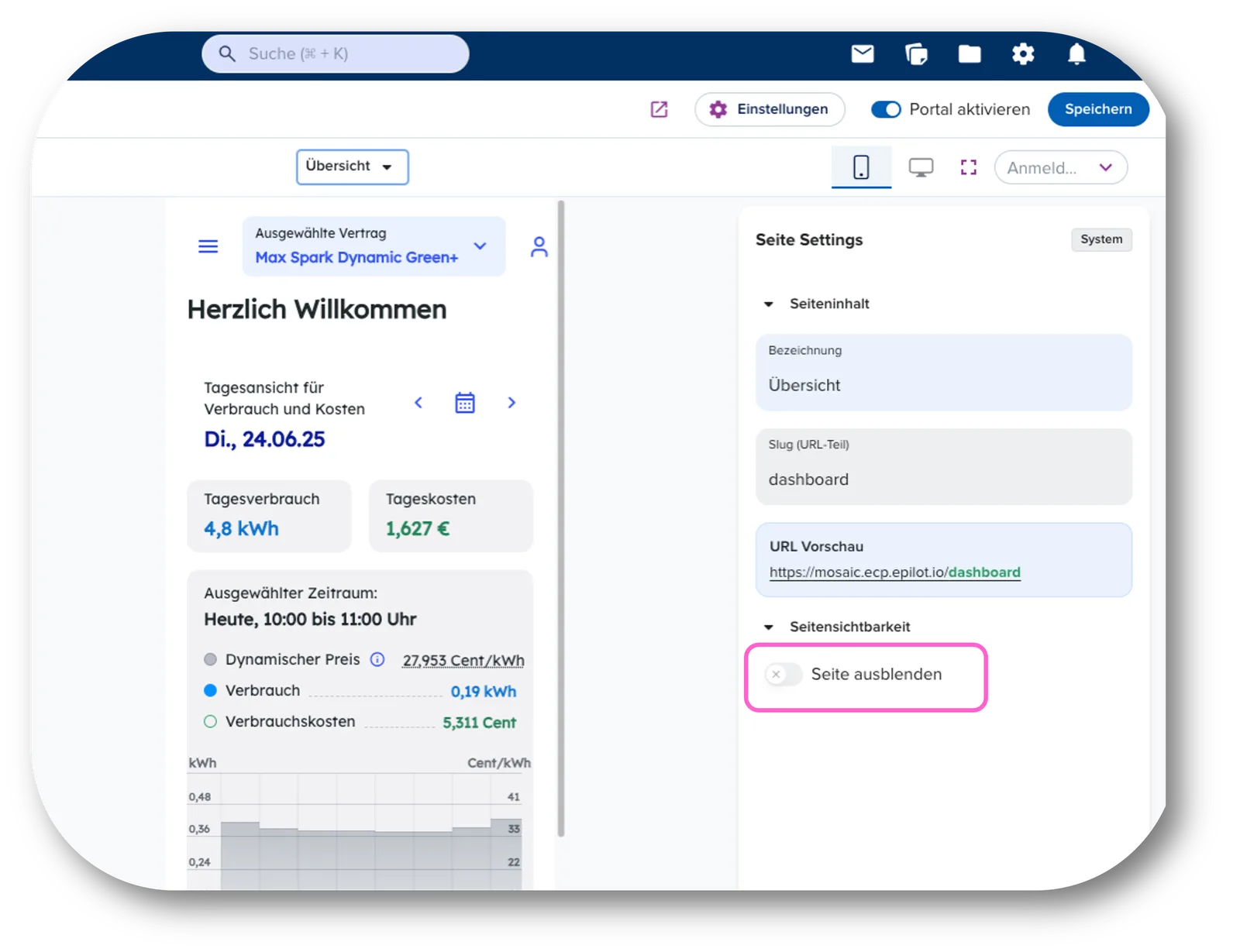Toggle Portal aktivieren switch
Image resolution: width=1240 pixels, height=952 pixels.
click(x=886, y=109)
